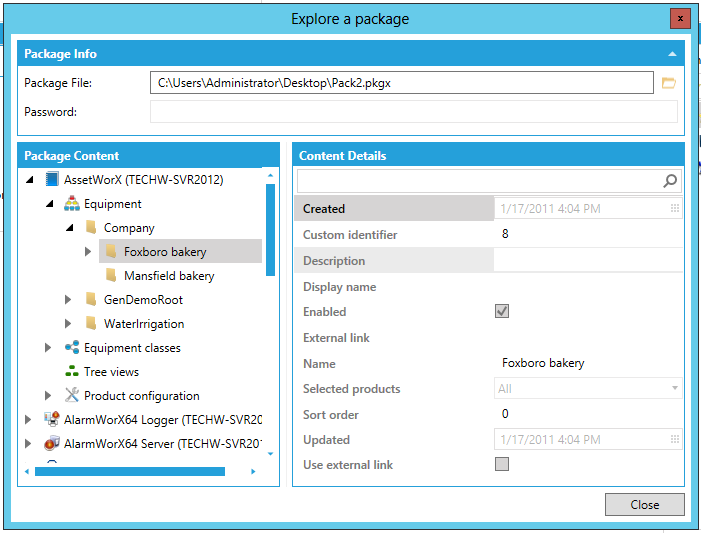Click the Tree views icon

pyautogui.click(x=71, y=372)
